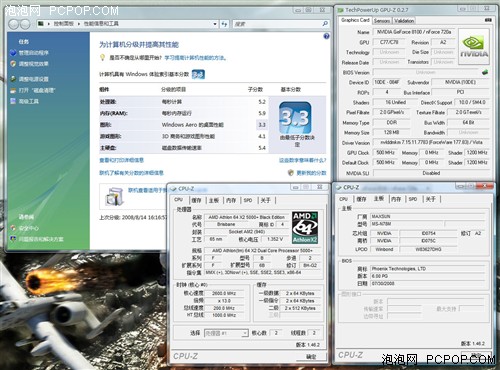Click the magnifier icon in the search box

[x=325, y=24]
